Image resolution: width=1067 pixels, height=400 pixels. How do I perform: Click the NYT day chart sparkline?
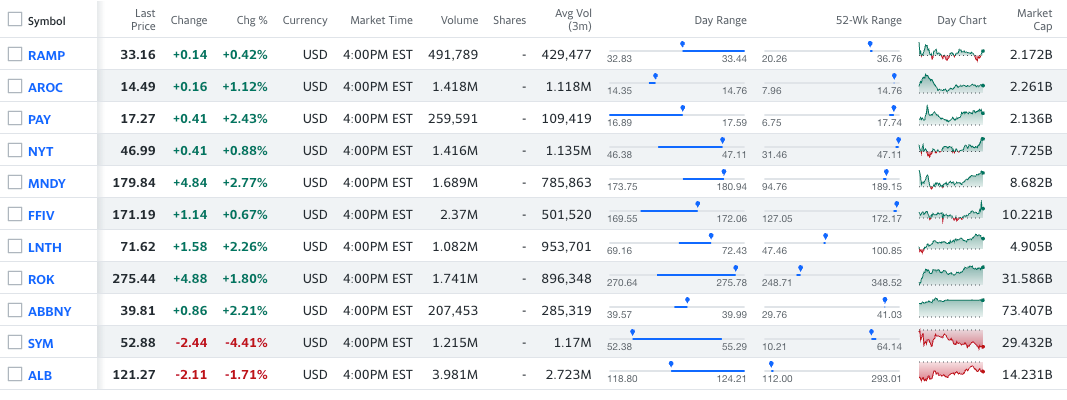[950, 150]
